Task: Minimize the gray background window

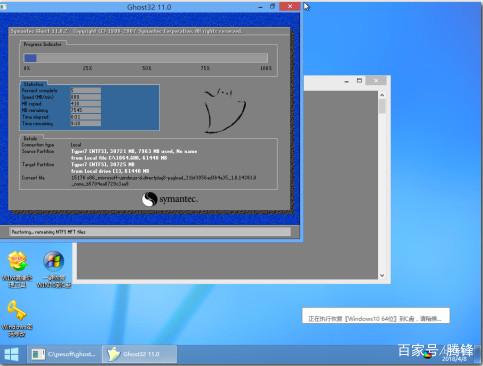Action: pyautogui.click(x=347, y=81)
